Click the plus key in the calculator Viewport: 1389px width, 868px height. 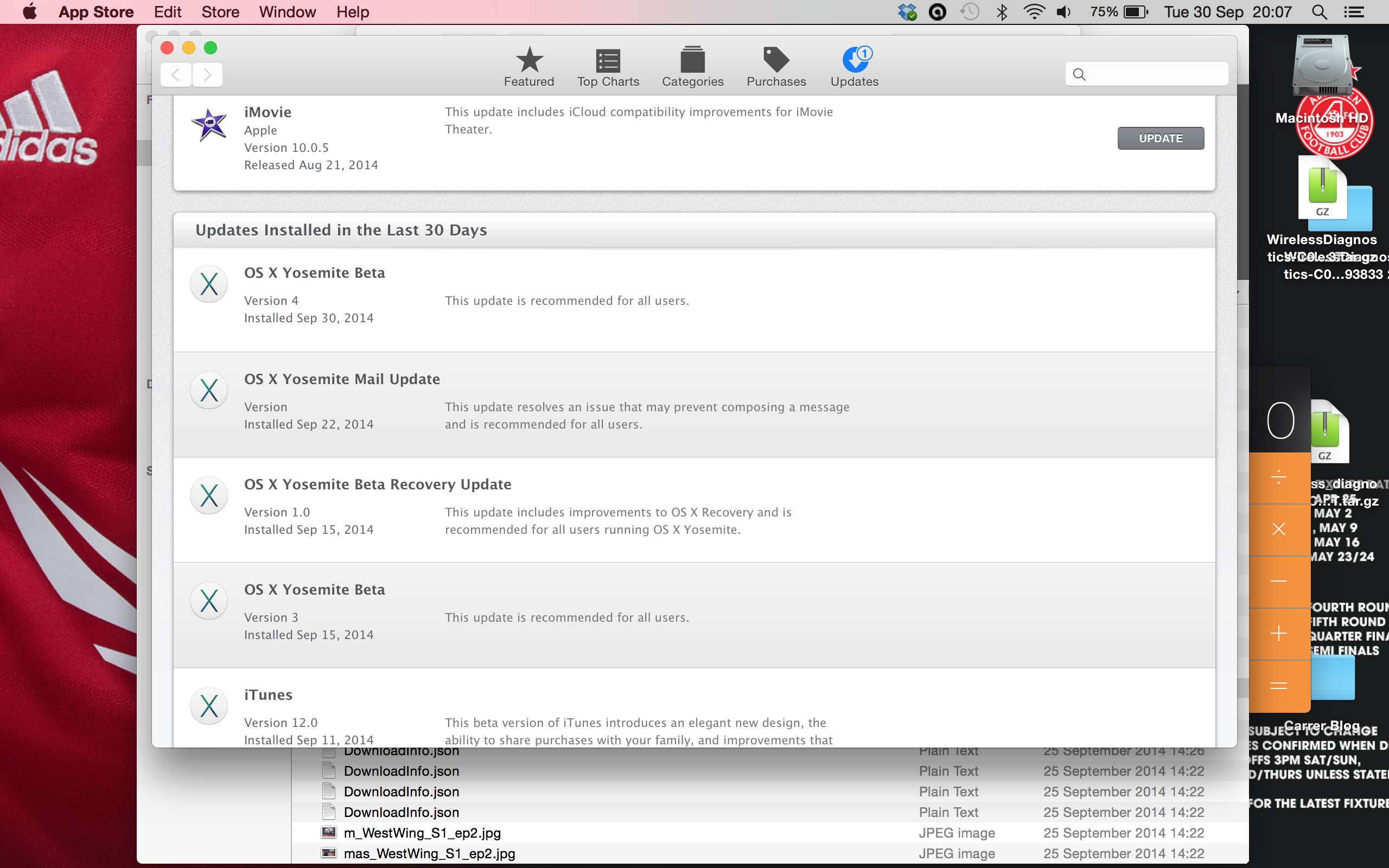[1279, 634]
